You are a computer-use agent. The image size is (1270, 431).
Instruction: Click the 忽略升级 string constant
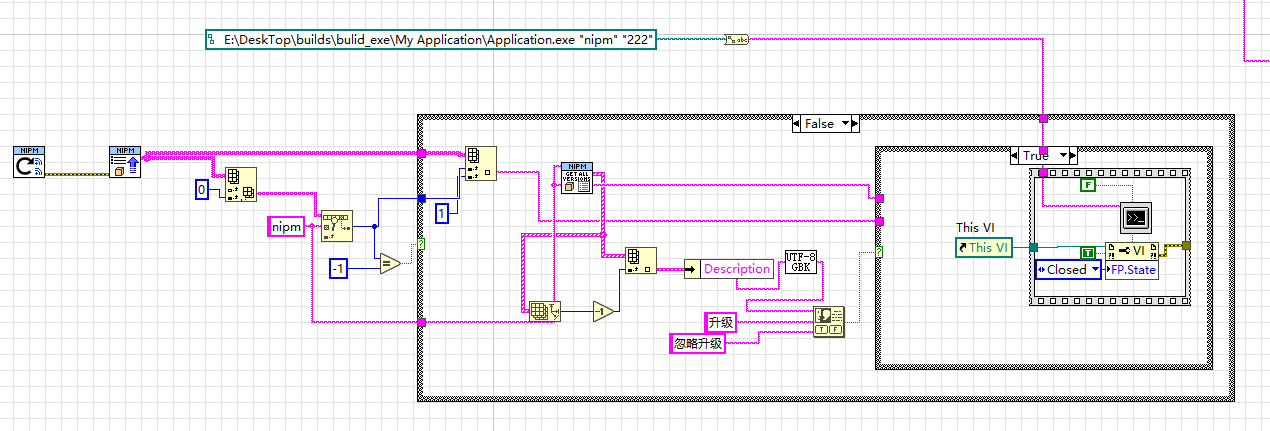point(696,344)
